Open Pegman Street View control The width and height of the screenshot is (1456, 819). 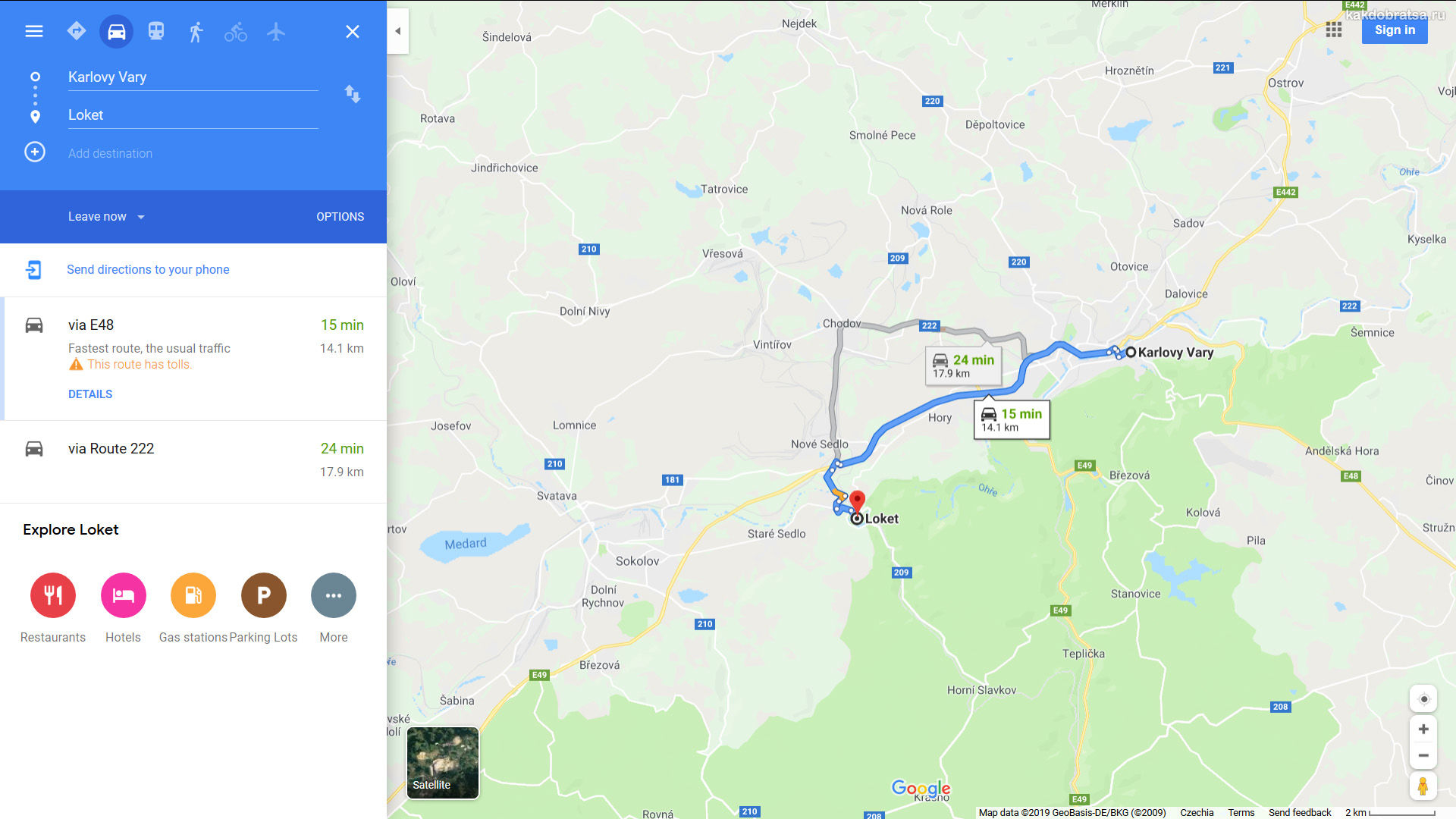click(x=1423, y=786)
